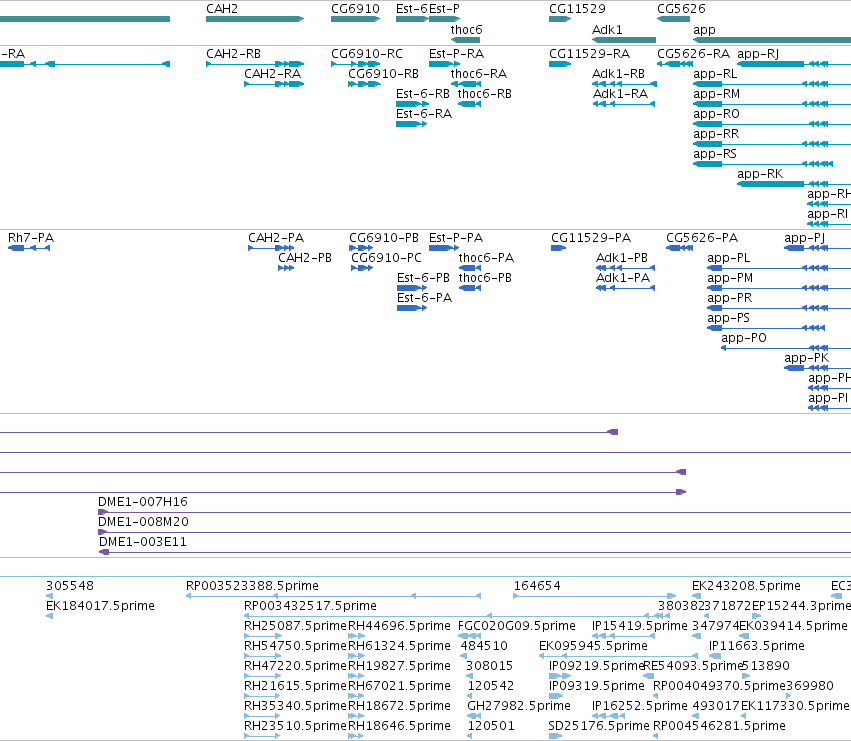The image size is (851, 741).
Task: Open EST RH44696.5prime
Action: click(356, 636)
